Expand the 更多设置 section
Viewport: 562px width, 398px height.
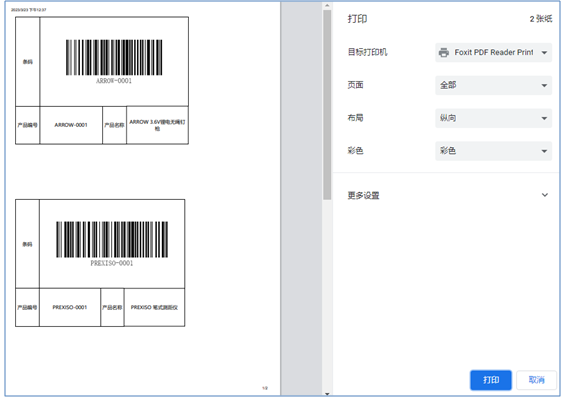point(447,195)
